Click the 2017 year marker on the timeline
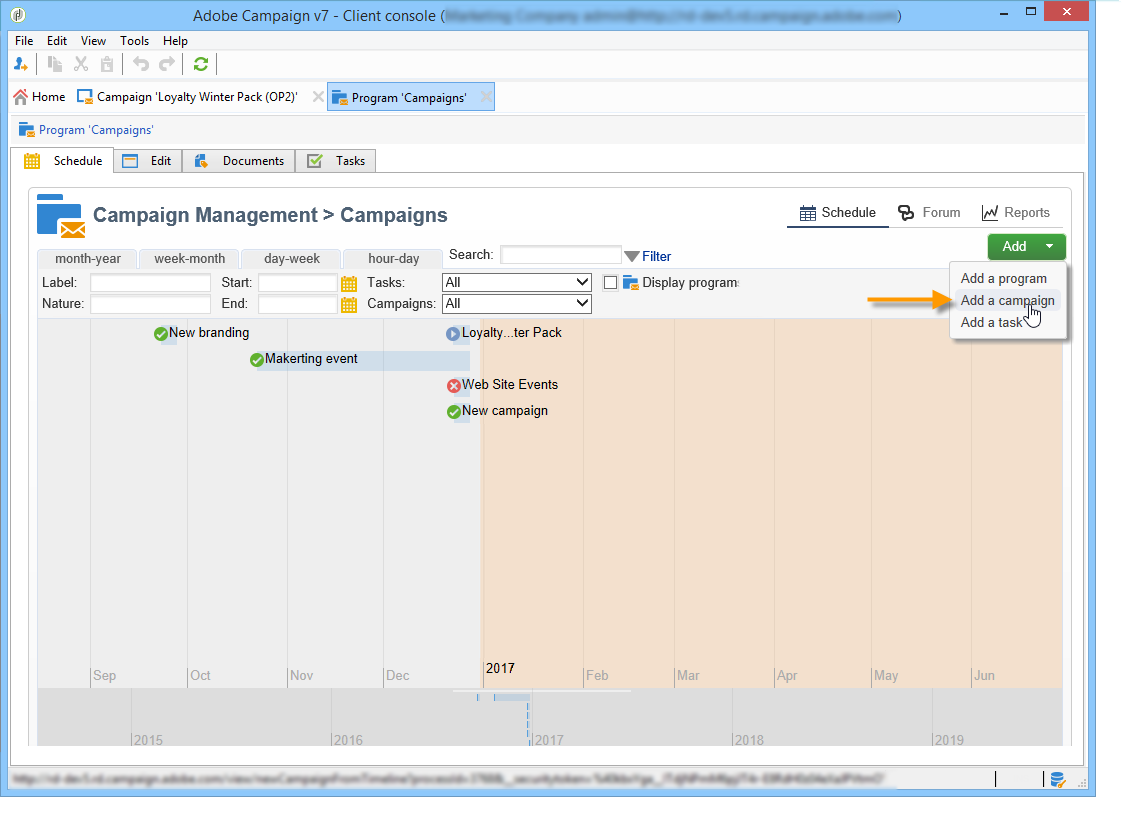The height and width of the screenshot is (829, 1126). tap(500, 668)
